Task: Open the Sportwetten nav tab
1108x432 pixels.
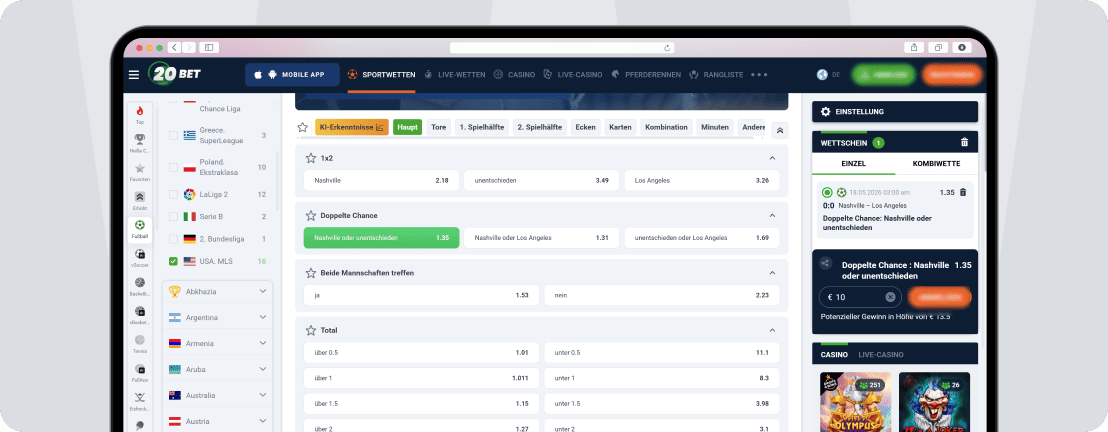Action: [x=382, y=74]
